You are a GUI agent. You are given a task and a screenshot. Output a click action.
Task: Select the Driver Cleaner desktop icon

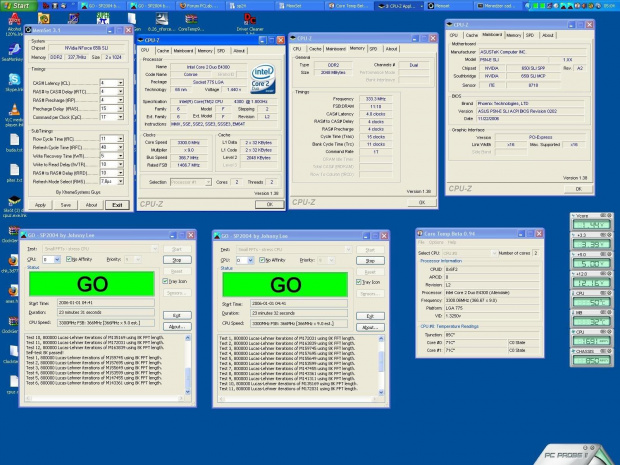click(250, 20)
